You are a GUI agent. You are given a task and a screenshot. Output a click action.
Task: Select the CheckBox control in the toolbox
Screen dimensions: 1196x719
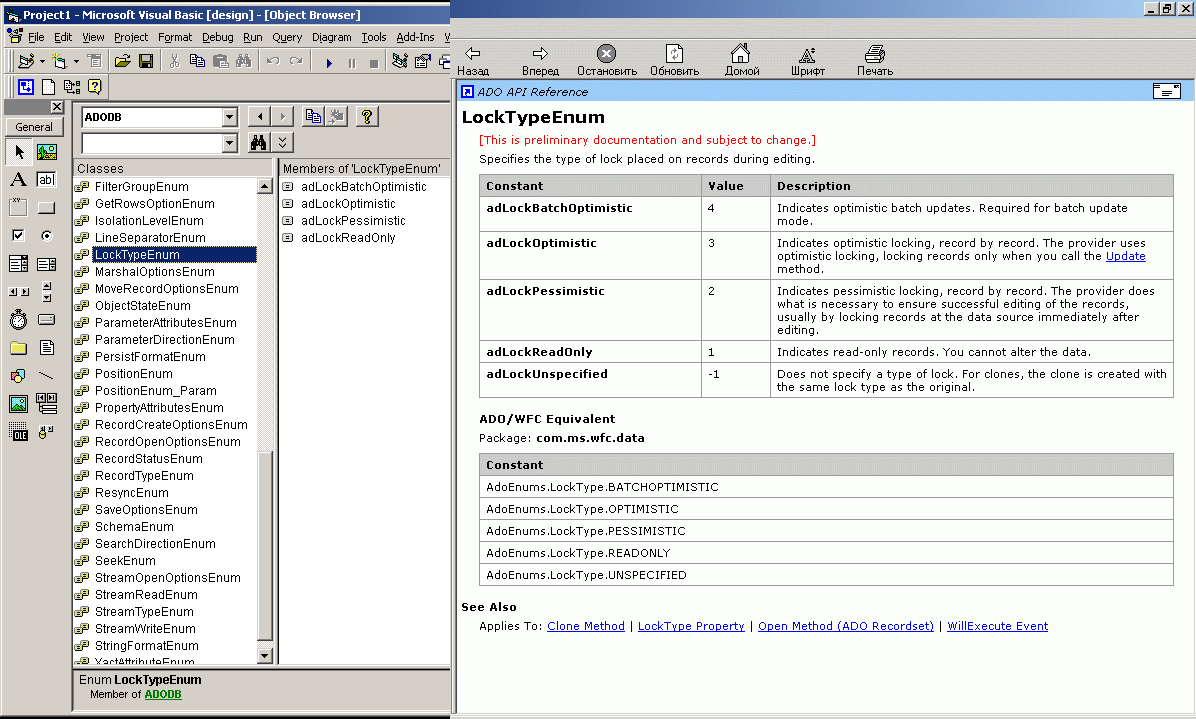coord(19,236)
